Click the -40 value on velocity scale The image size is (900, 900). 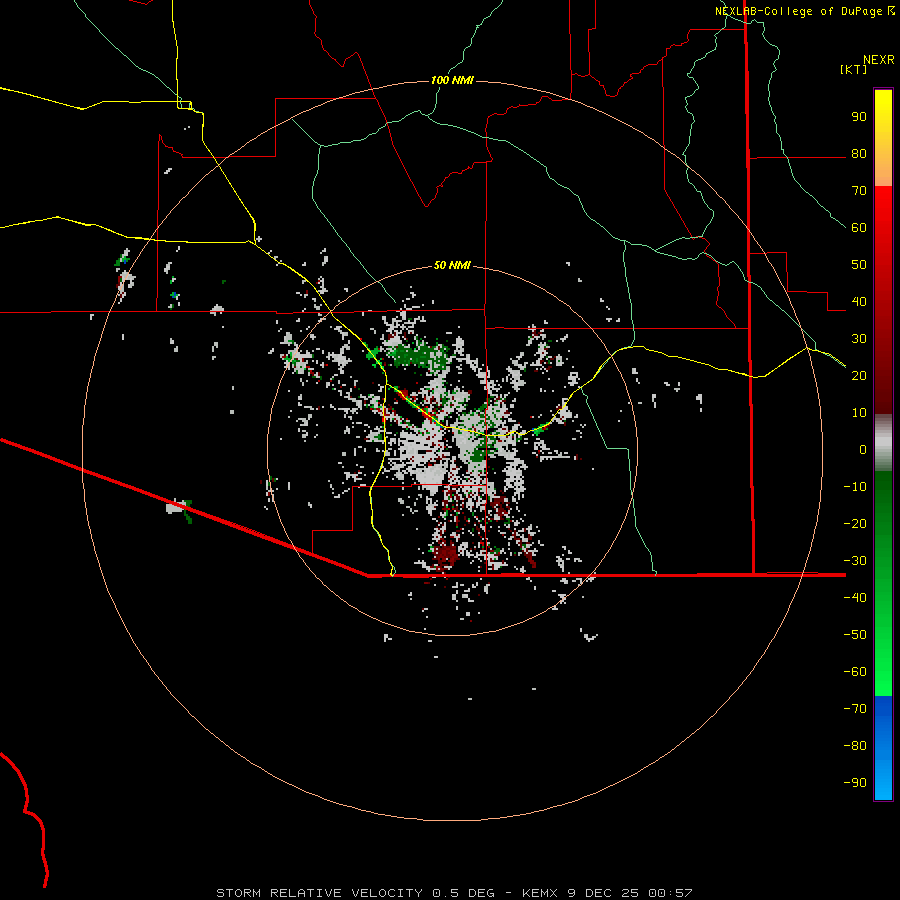pos(855,598)
